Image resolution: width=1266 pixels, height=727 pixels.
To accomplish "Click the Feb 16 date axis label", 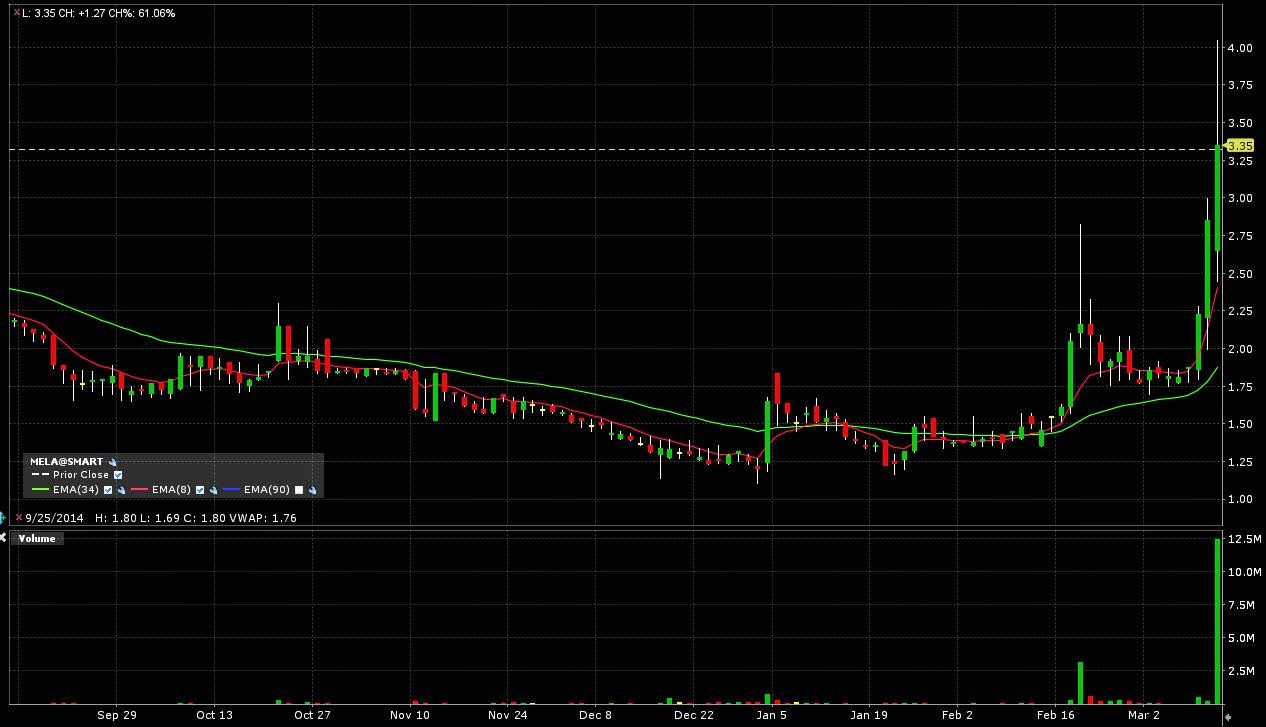I will (x=1055, y=715).
